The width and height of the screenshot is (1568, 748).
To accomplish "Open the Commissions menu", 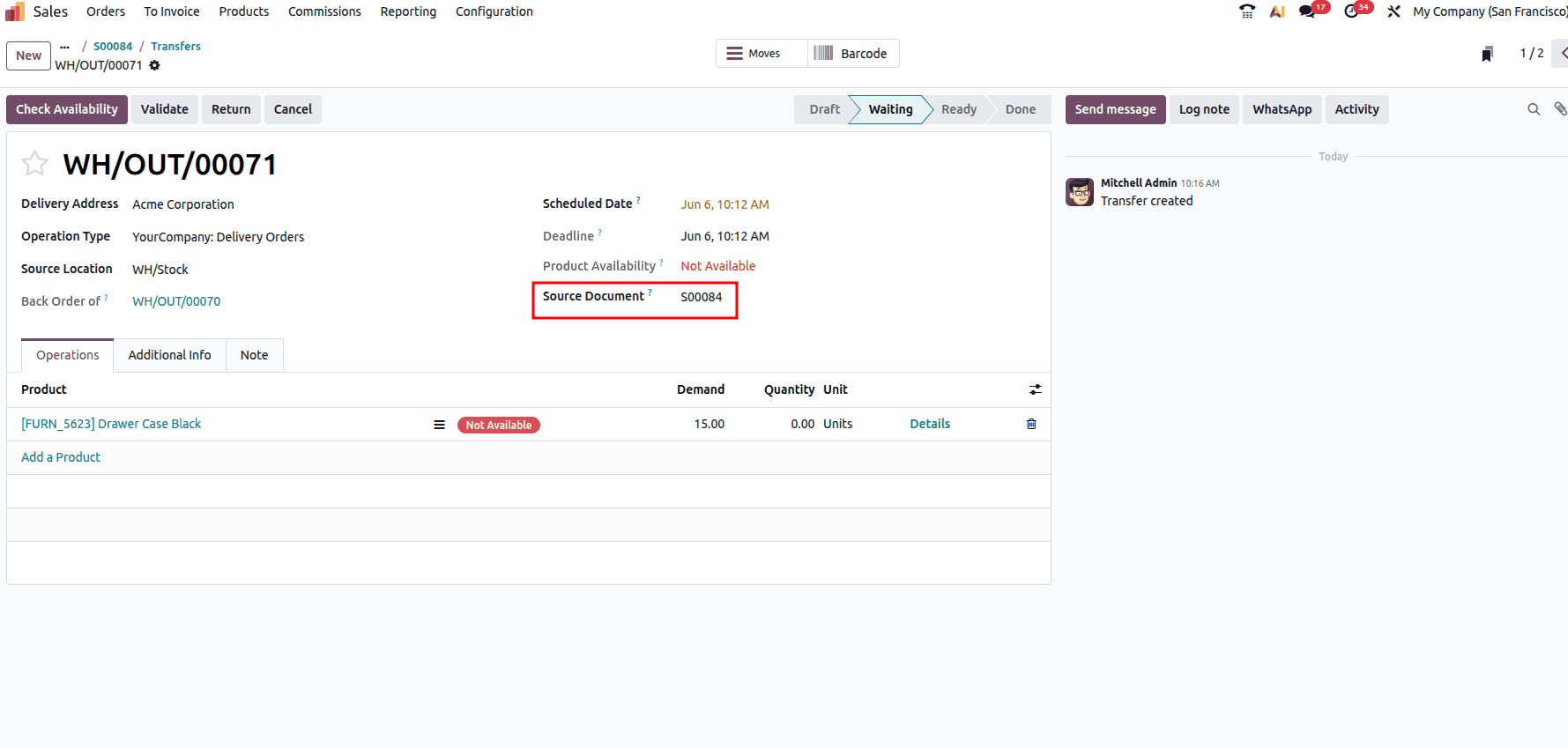I will pos(324,11).
